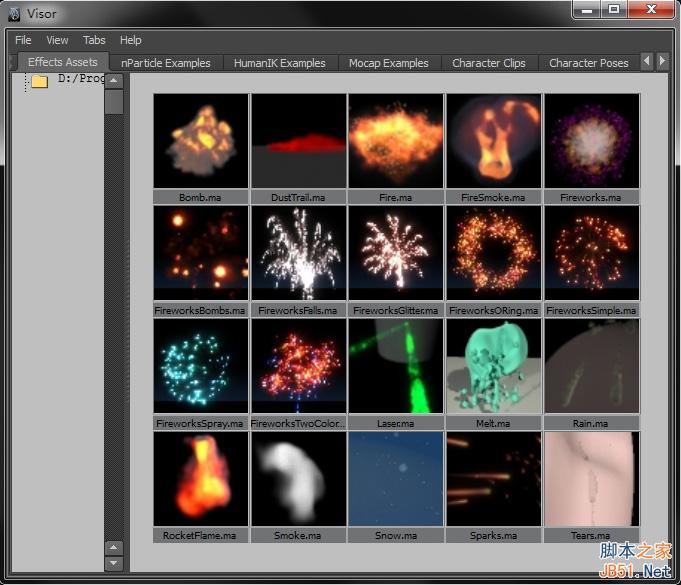Click the tab strip left arrow
The height and width of the screenshot is (585, 681).
[x=647, y=61]
